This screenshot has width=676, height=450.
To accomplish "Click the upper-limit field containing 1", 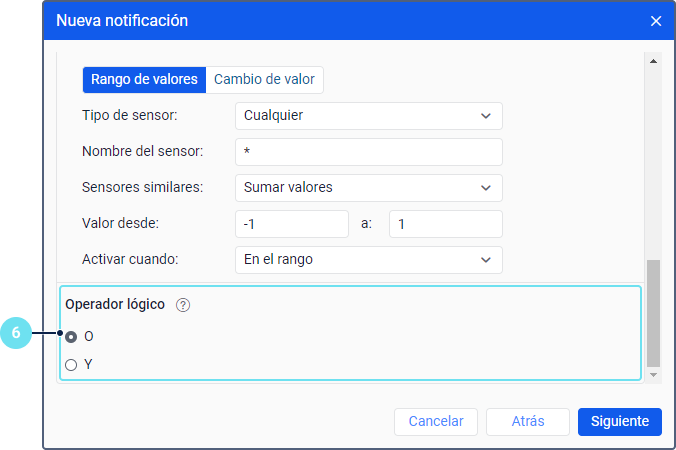I will (x=446, y=224).
